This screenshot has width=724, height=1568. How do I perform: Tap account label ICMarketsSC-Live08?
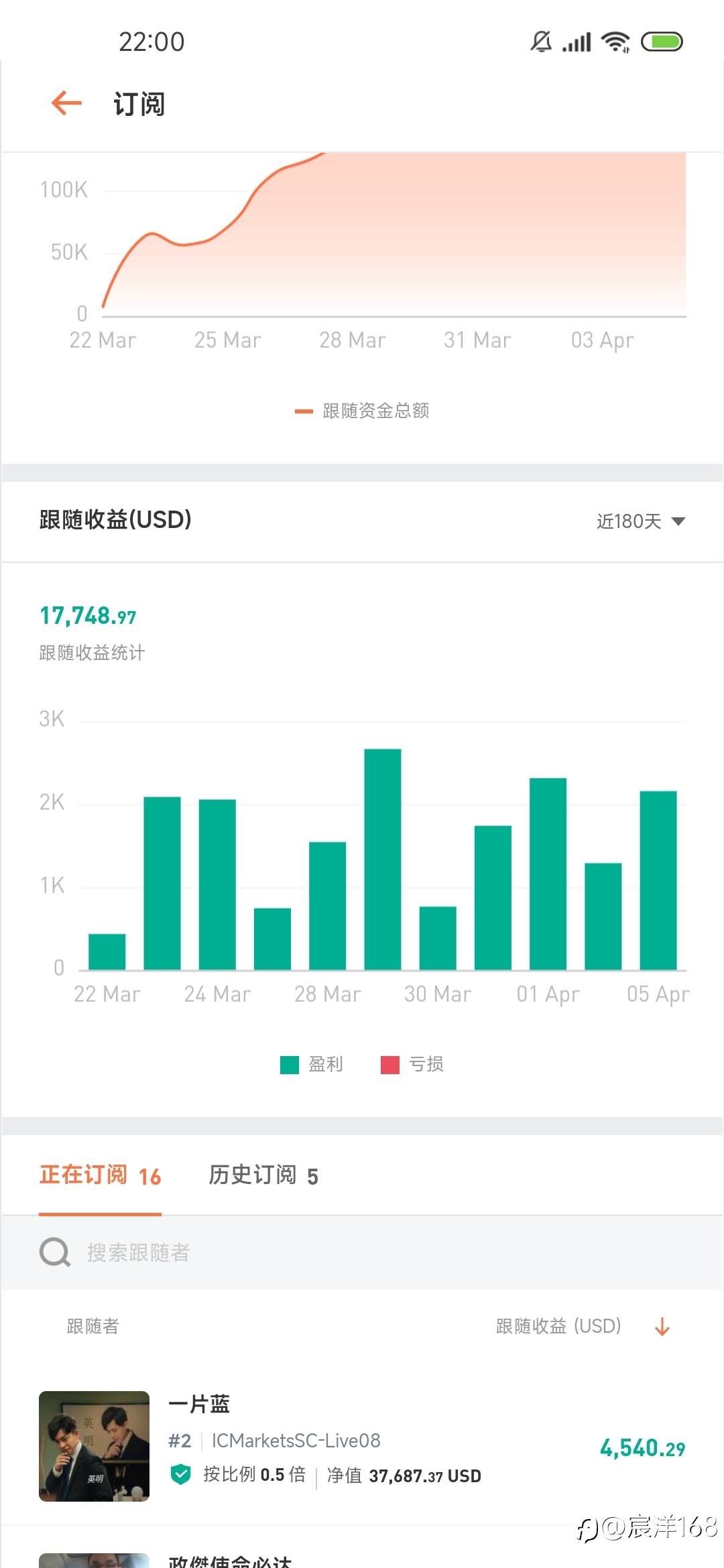296,1440
